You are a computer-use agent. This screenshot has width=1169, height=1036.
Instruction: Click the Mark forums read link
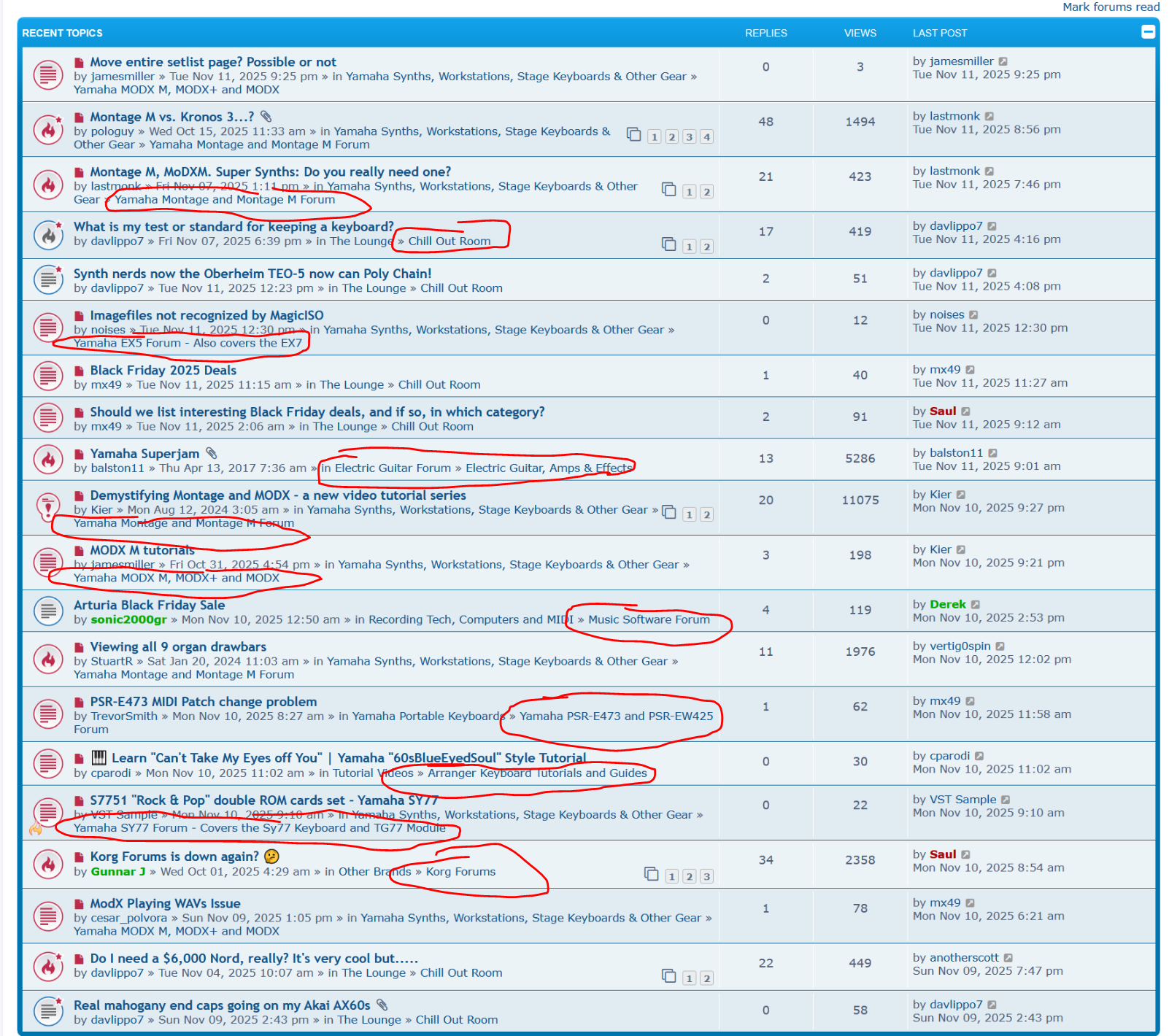tap(1111, 7)
